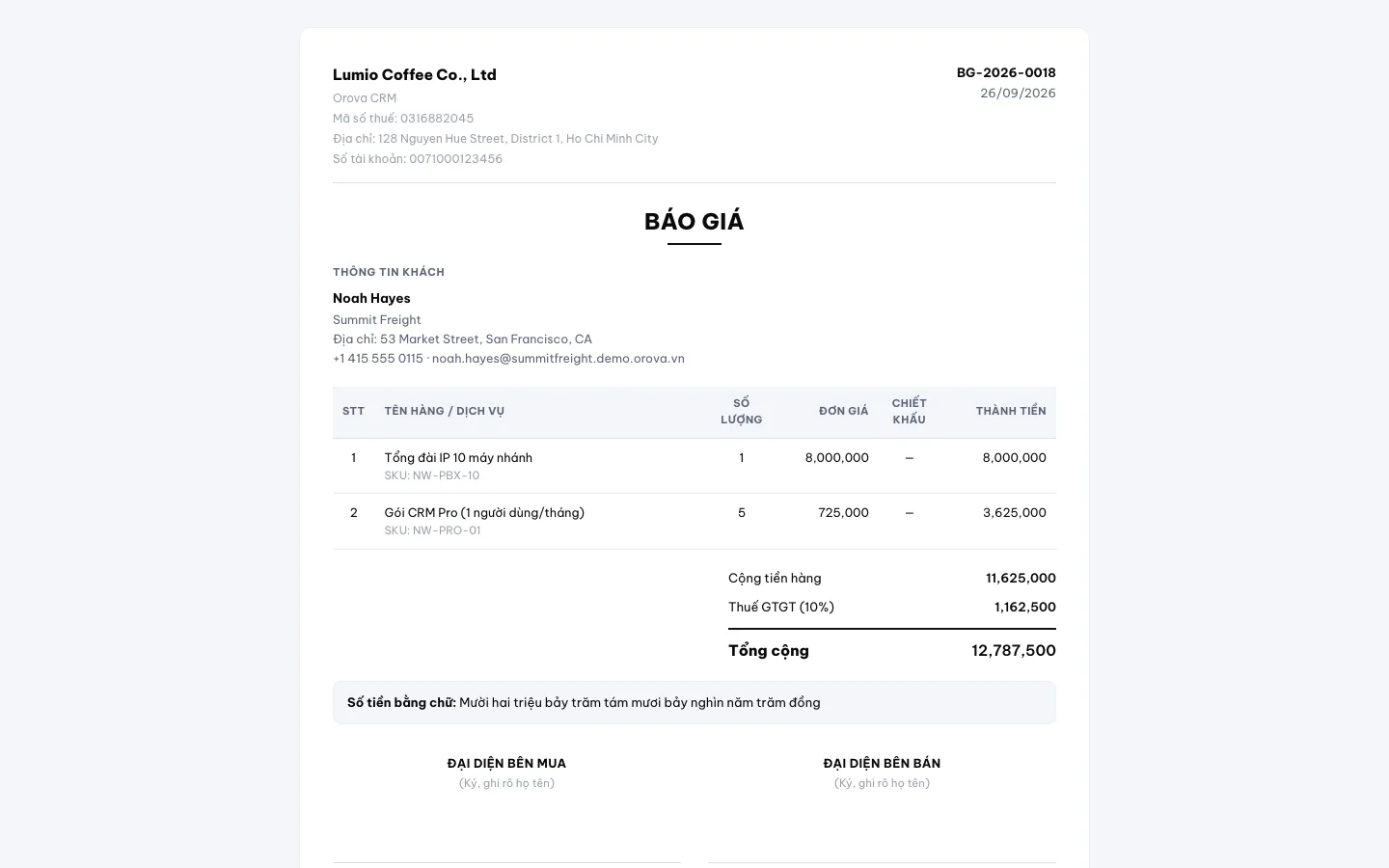The height and width of the screenshot is (868, 1389).
Task: Click the Cộng tiền hàng subtotal amount 11,625,000
Action: point(1021,578)
